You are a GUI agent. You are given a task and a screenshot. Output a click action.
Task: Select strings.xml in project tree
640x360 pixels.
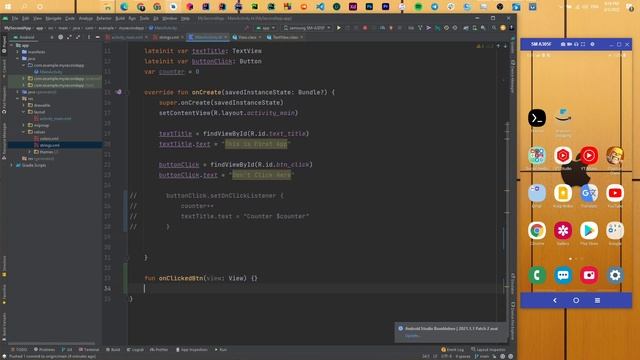(x=50, y=145)
